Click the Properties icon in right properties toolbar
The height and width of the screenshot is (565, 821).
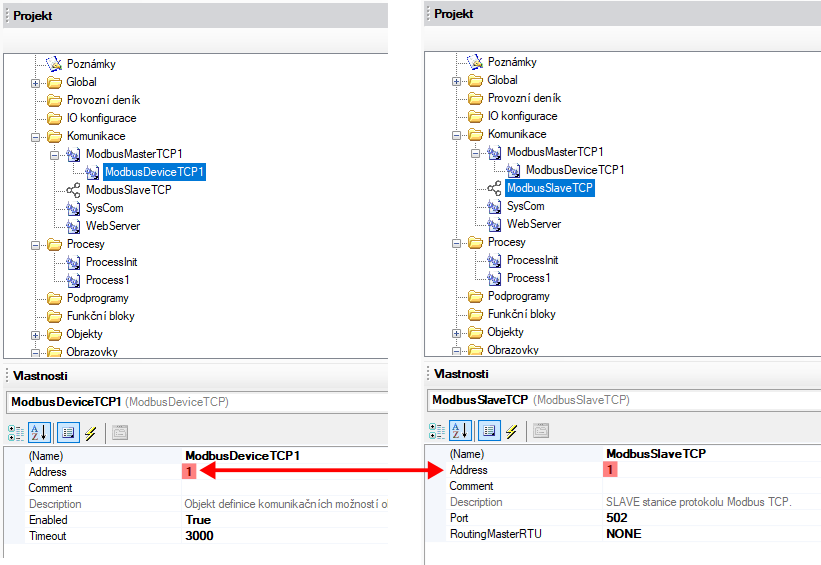point(488,431)
